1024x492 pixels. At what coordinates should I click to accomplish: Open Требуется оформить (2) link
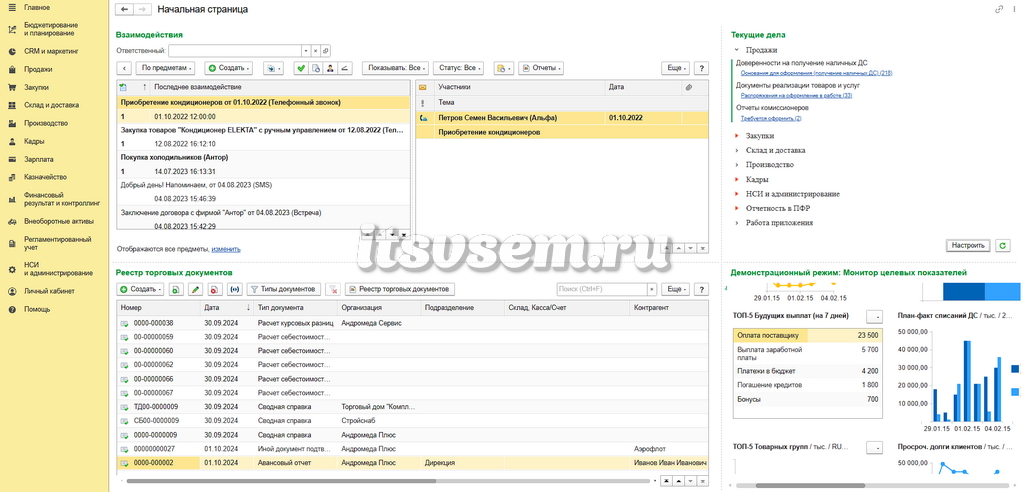771,118
